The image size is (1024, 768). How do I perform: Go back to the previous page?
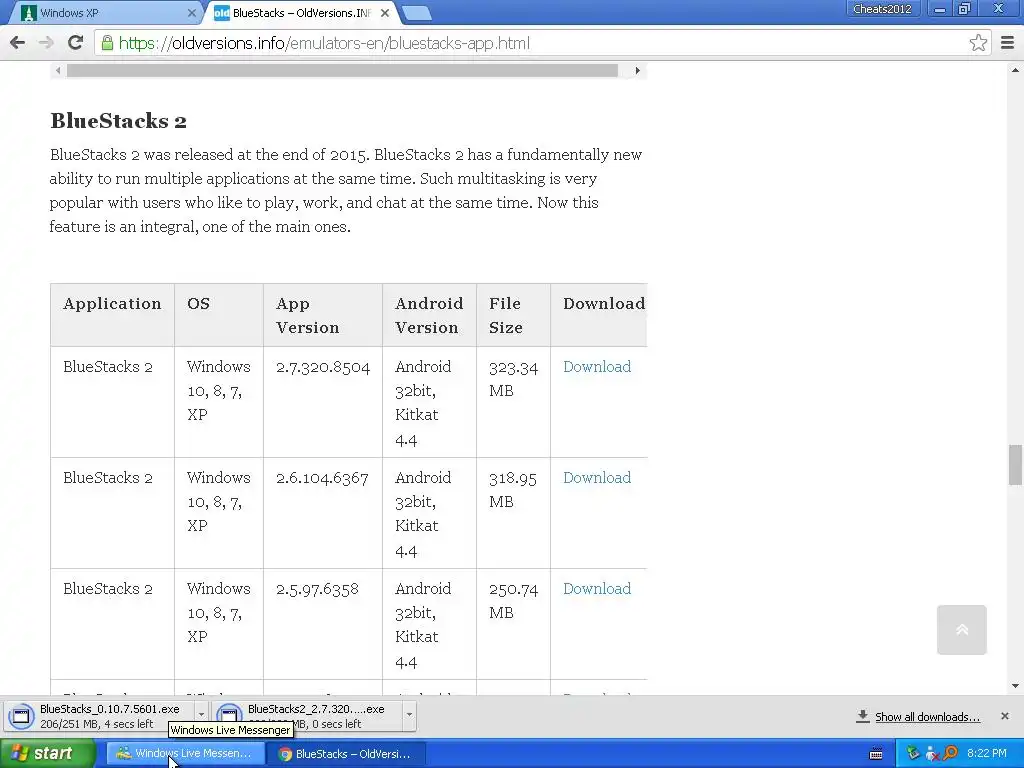point(18,43)
